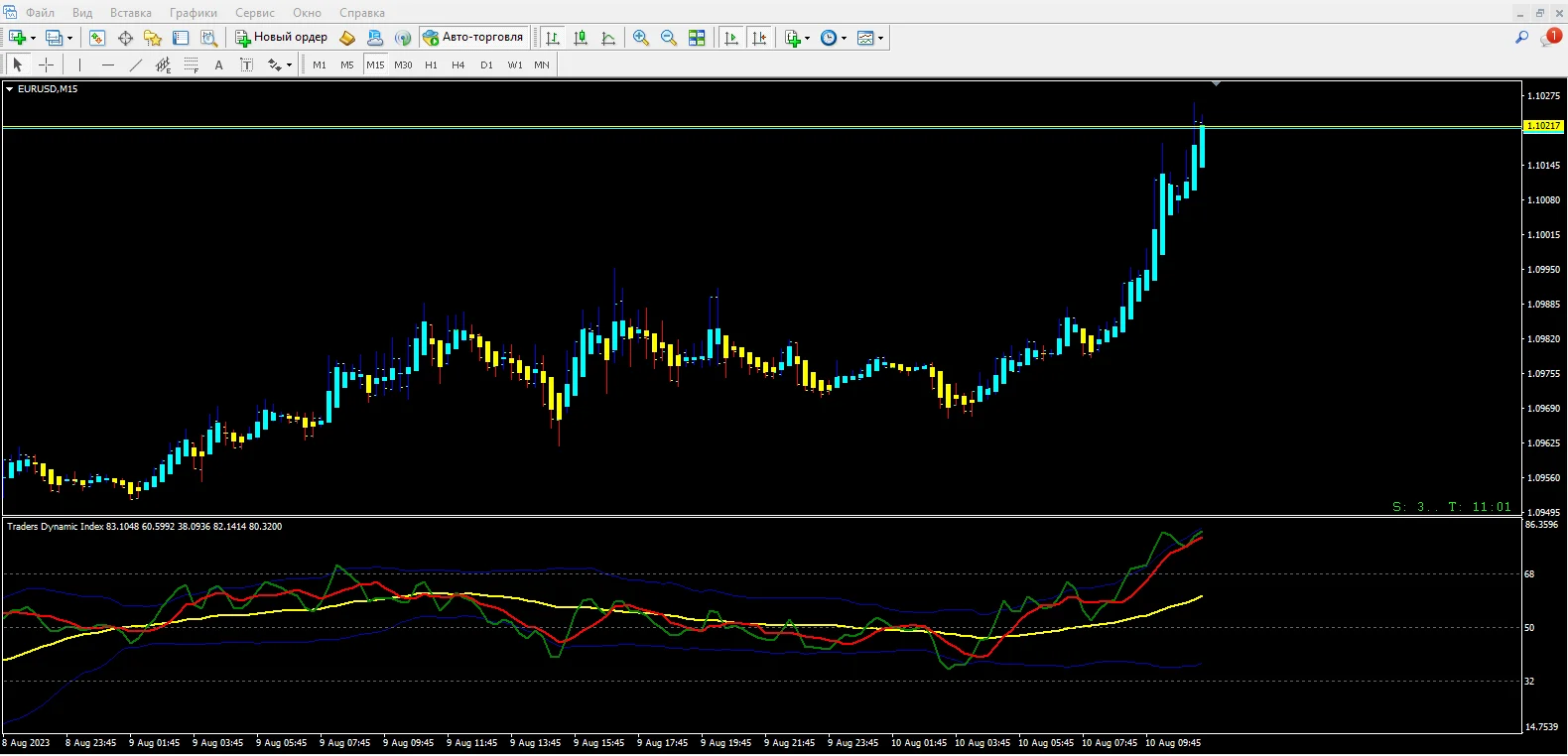Open the Файл menu

[41, 13]
